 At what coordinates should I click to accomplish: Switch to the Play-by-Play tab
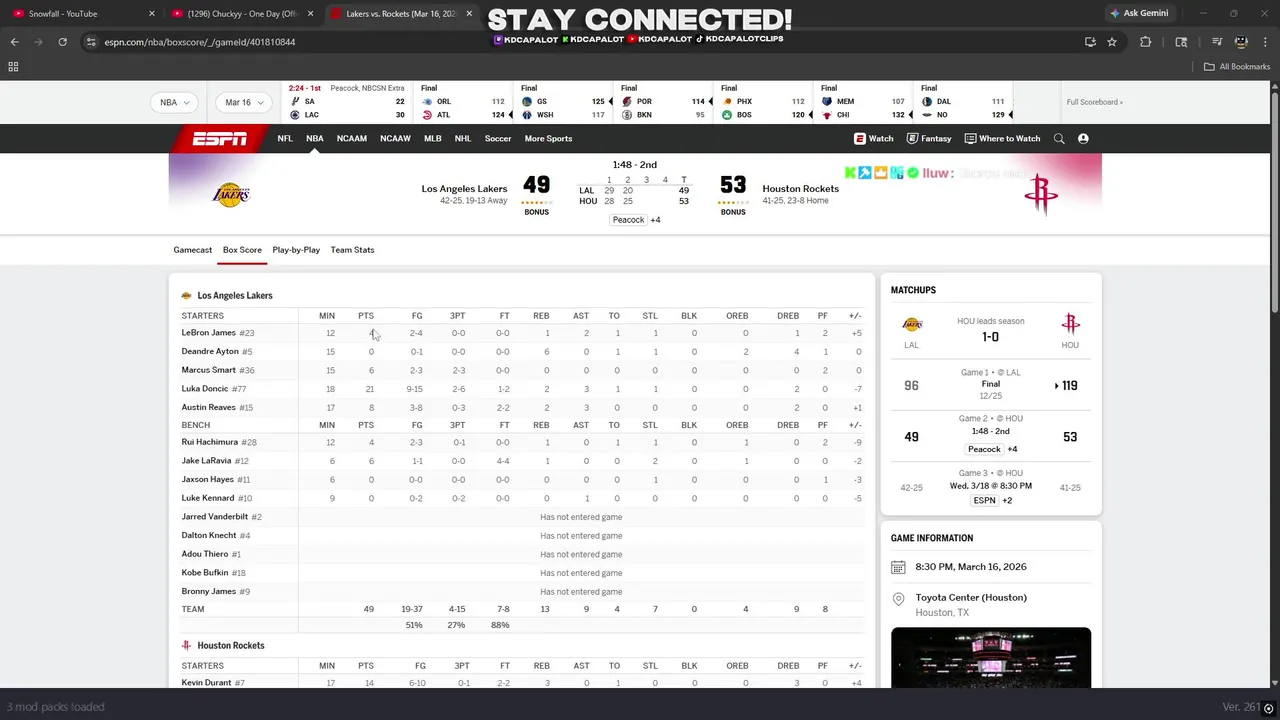pos(296,250)
